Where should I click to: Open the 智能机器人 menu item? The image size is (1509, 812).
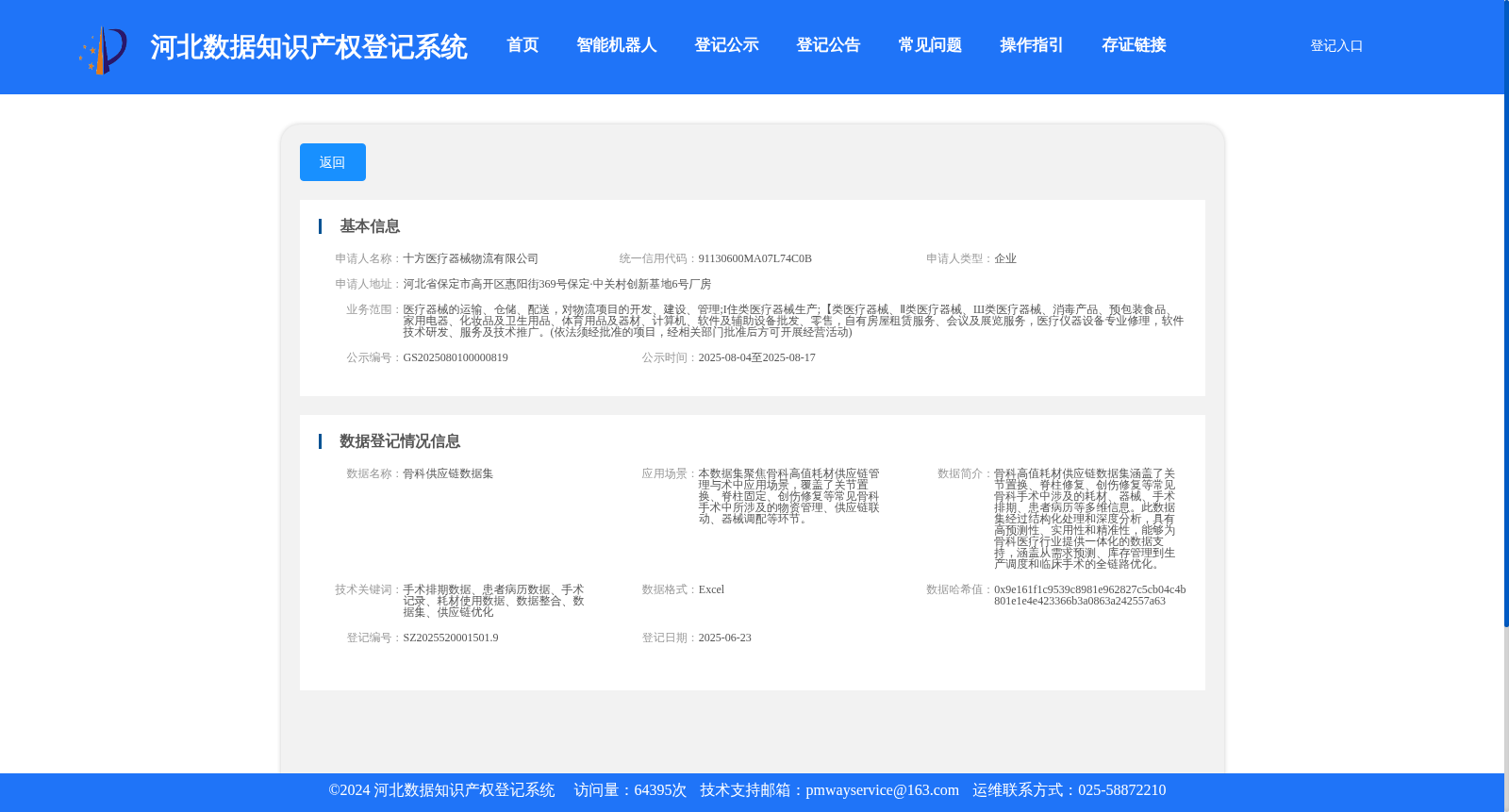point(616,45)
